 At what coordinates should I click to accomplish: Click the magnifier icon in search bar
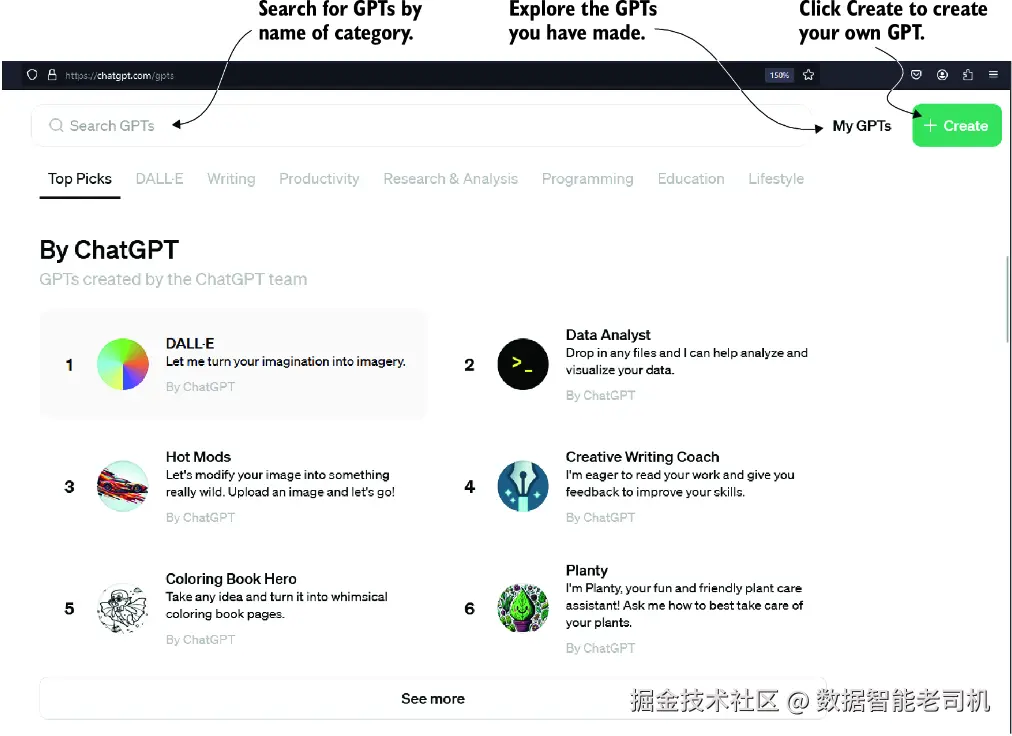pyautogui.click(x=56, y=125)
